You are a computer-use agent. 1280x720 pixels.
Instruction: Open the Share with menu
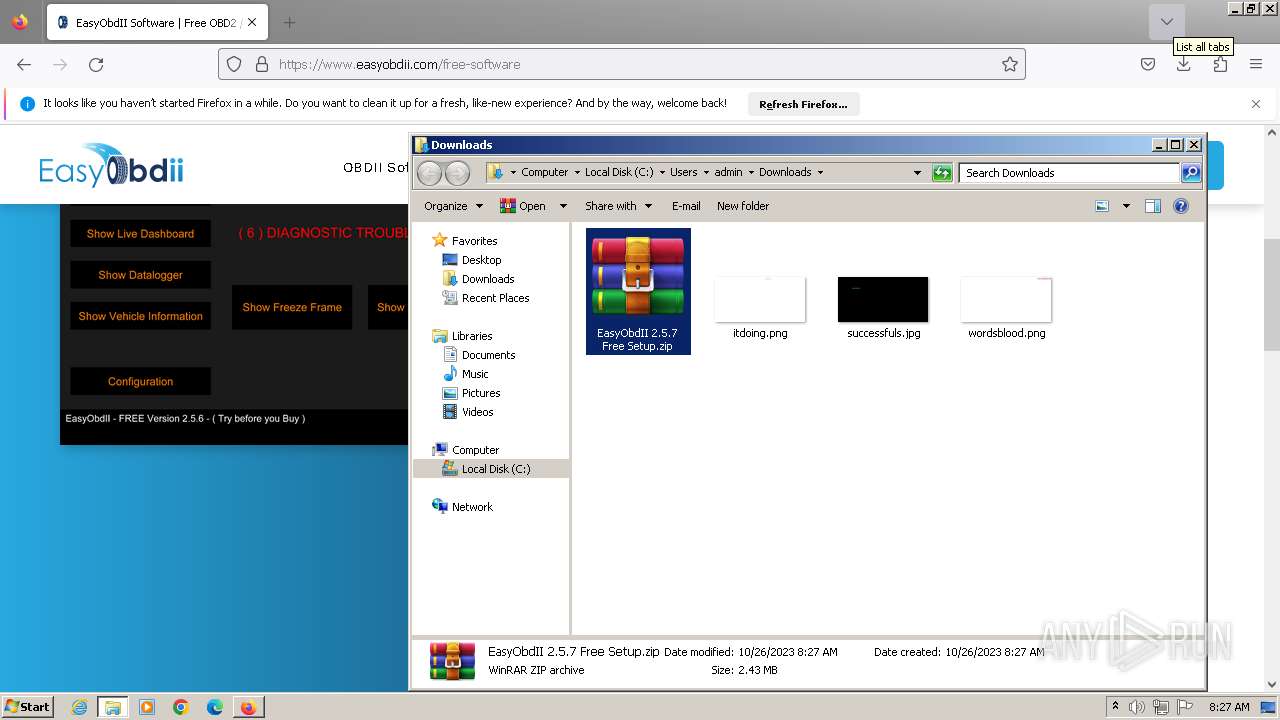[618, 206]
